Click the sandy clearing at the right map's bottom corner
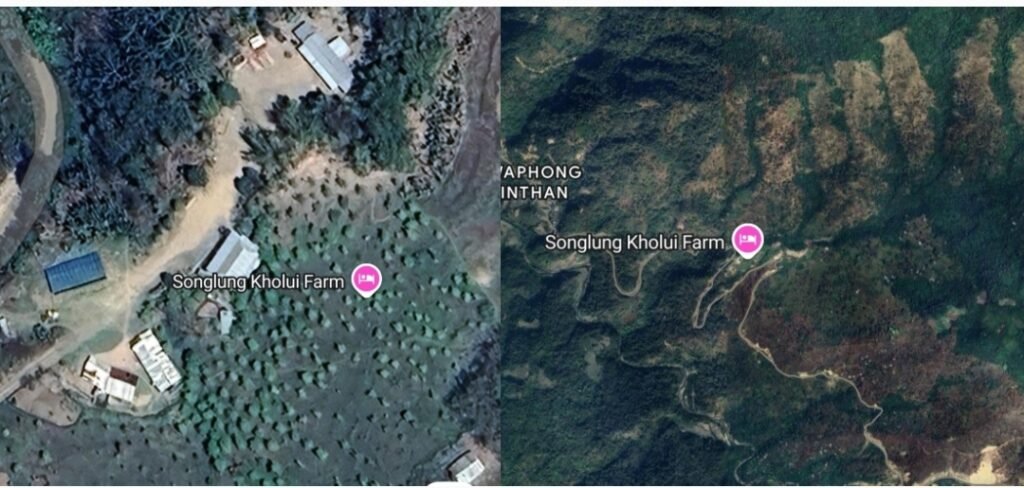Image resolution: width=1024 pixels, height=488 pixels. [991, 465]
